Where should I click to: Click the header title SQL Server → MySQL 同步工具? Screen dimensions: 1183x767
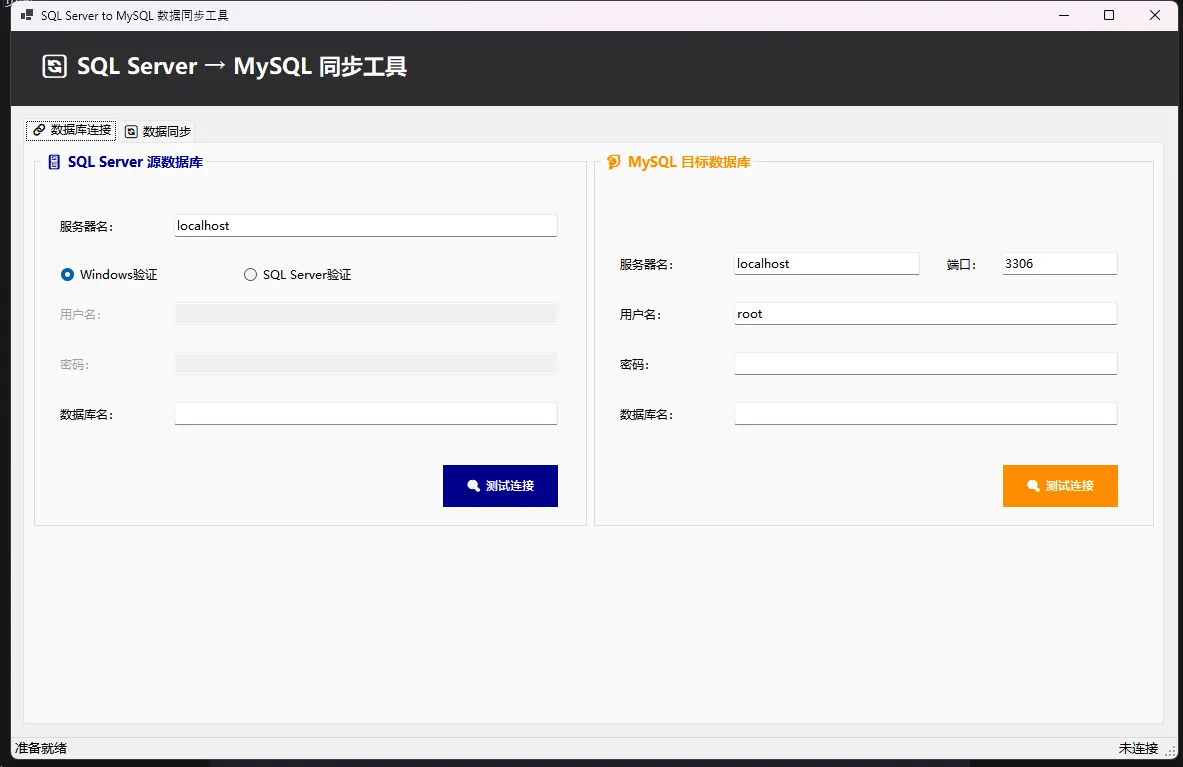(242, 66)
